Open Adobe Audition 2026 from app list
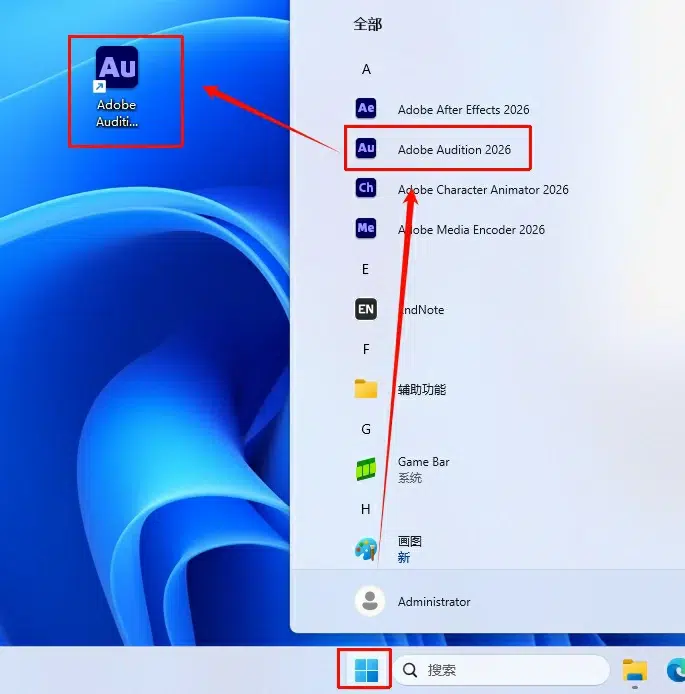 (454, 149)
